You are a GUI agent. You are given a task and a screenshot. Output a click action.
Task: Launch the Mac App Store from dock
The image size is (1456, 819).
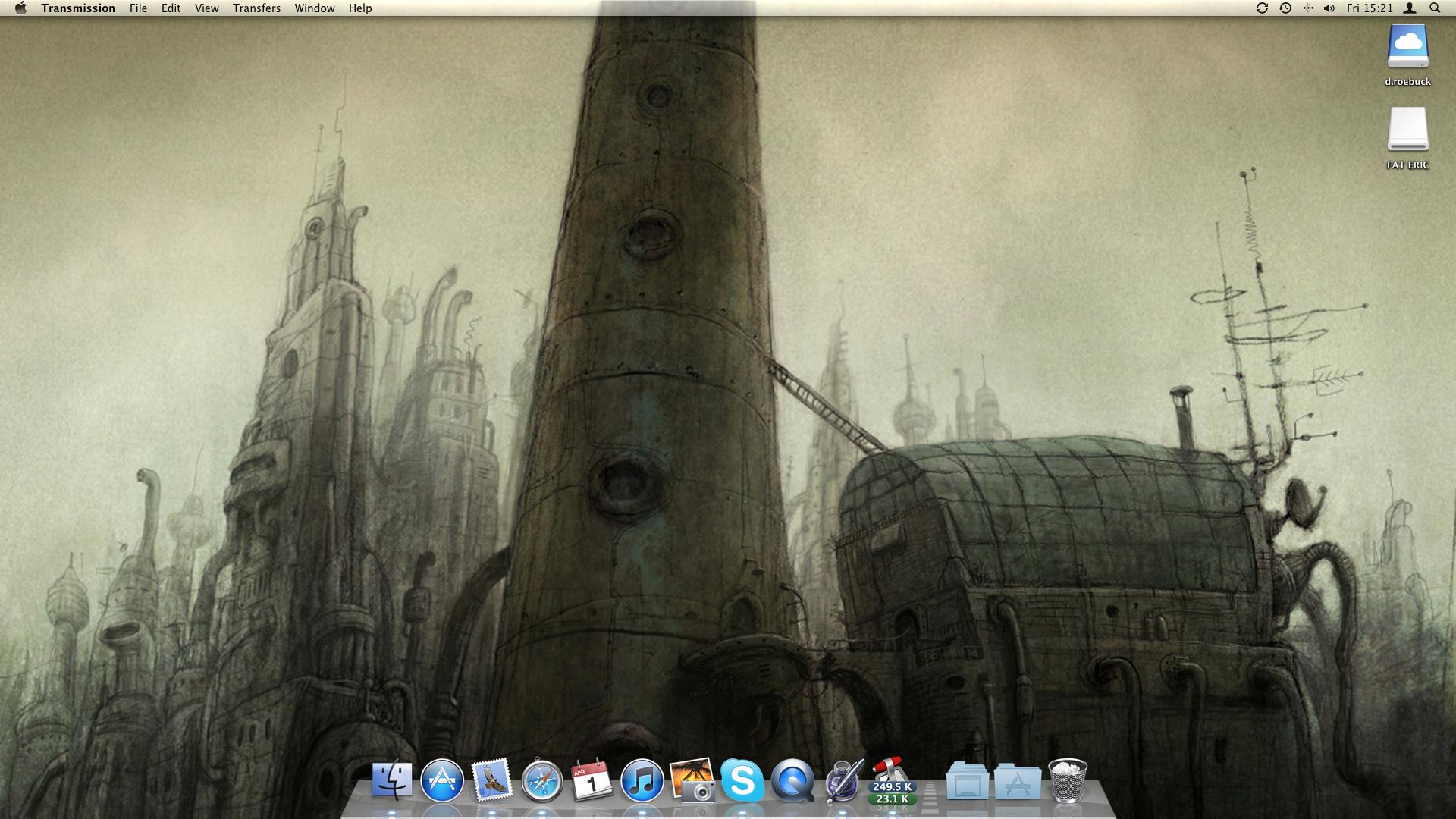coord(441,780)
